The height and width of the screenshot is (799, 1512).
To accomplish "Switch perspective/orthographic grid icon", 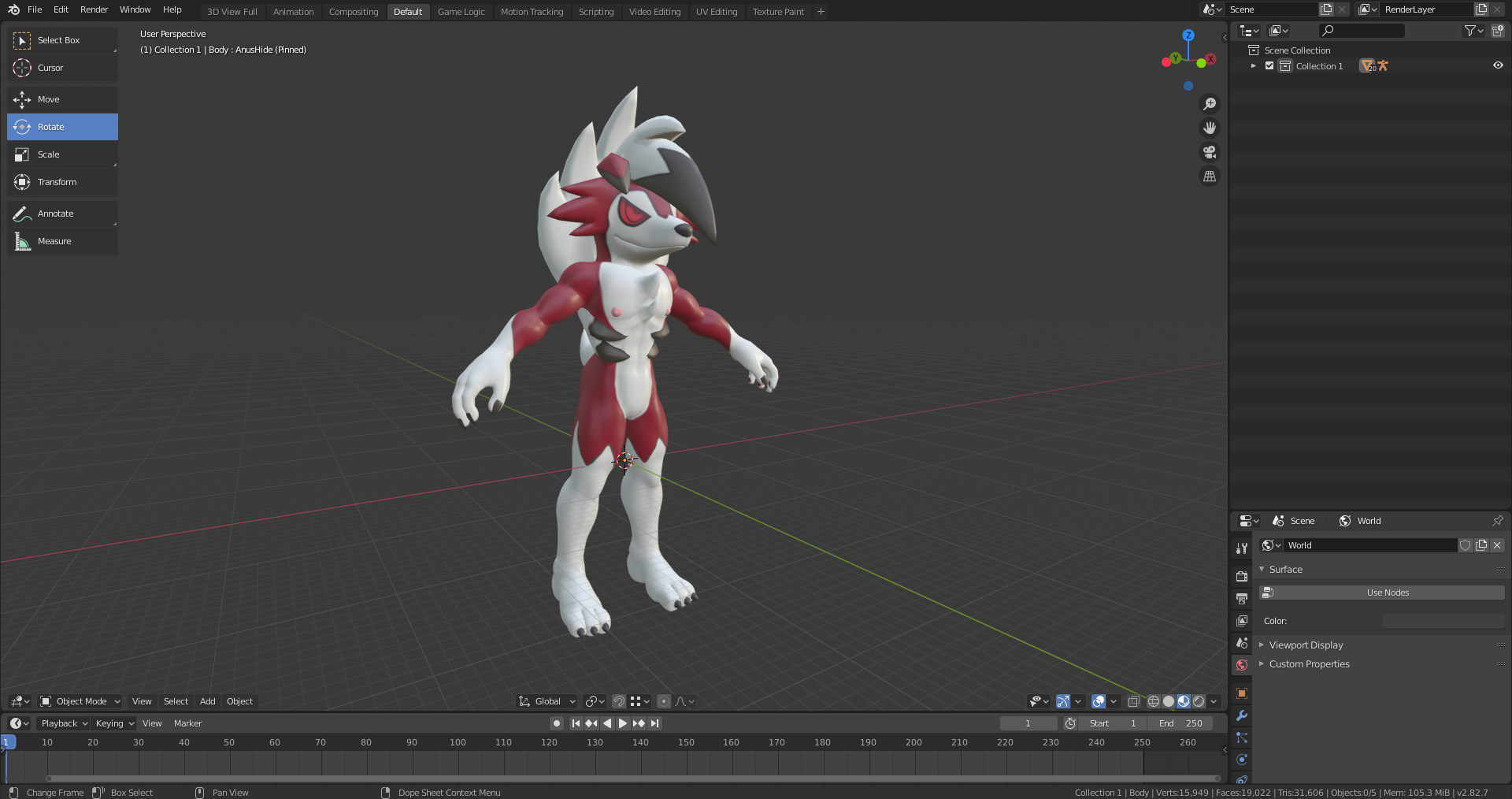I will 1210,177.
